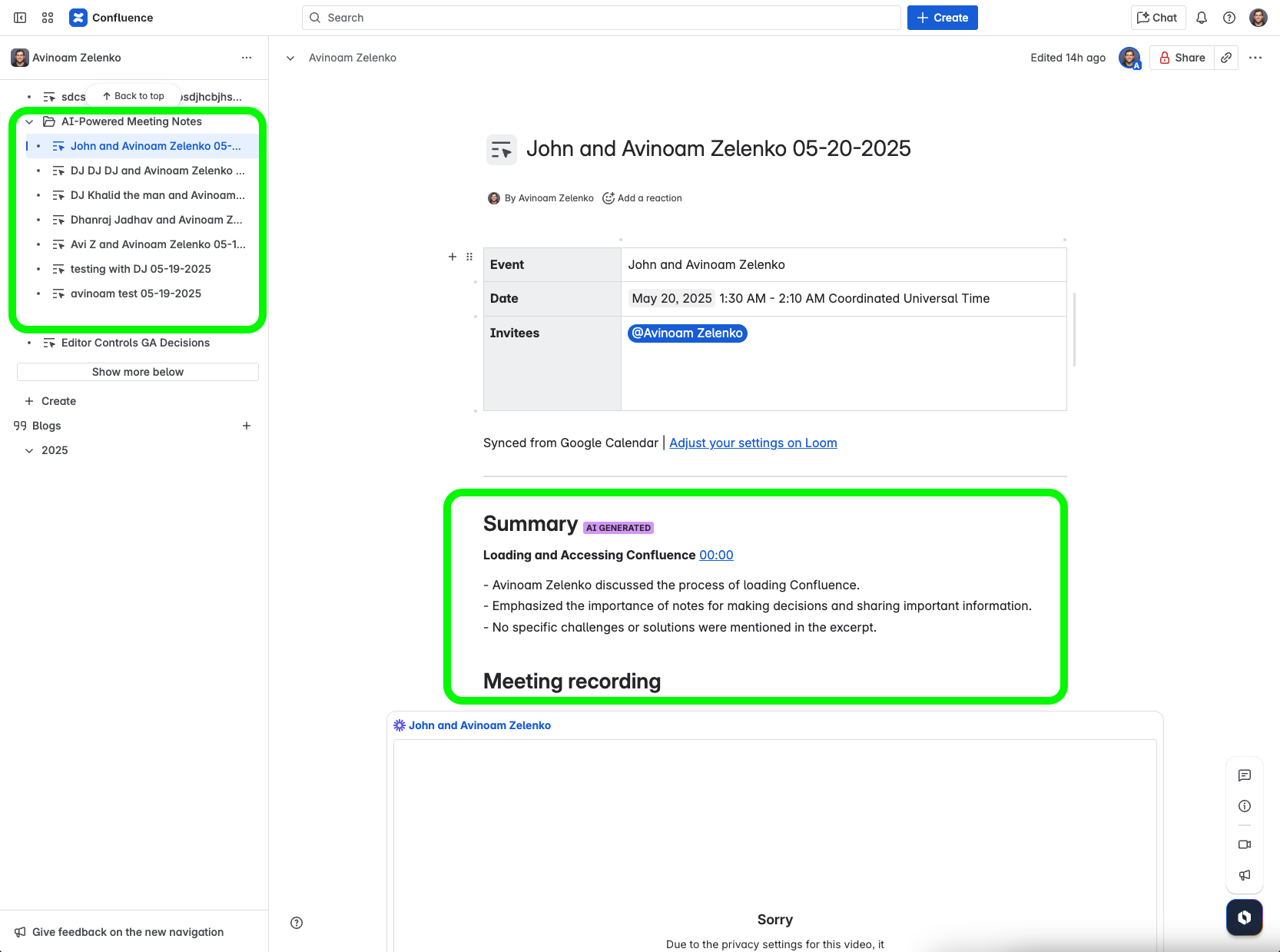
Task: Record a video using the camera icon
Action: tap(1245, 844)
